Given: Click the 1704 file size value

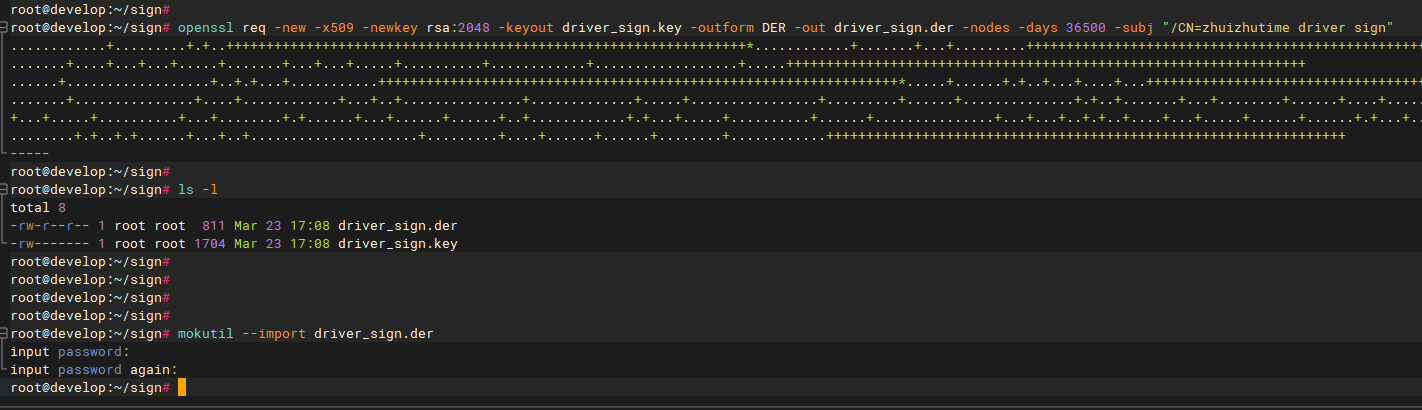Looking at the screenshot, I should pyautogui.click(x=210, y=243).
